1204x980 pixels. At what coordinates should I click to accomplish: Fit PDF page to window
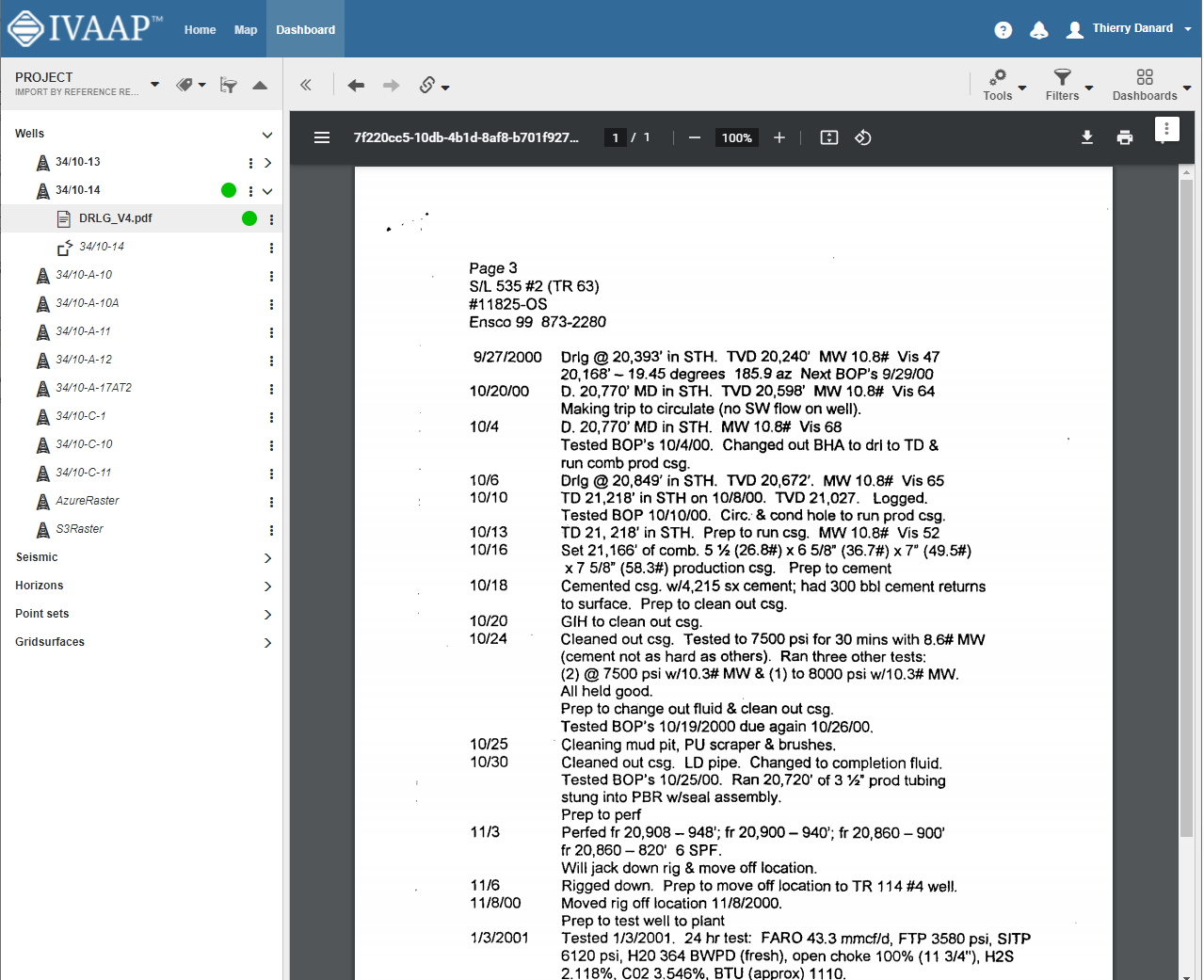(x=829, y=137)
